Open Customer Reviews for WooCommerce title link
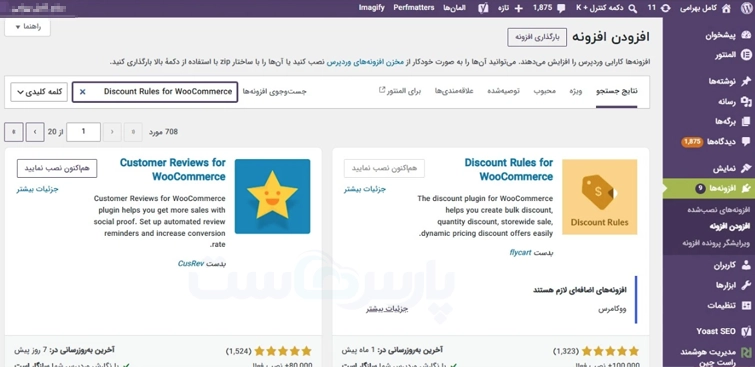Viewport: 755px width, 367px height. point(173,170)
